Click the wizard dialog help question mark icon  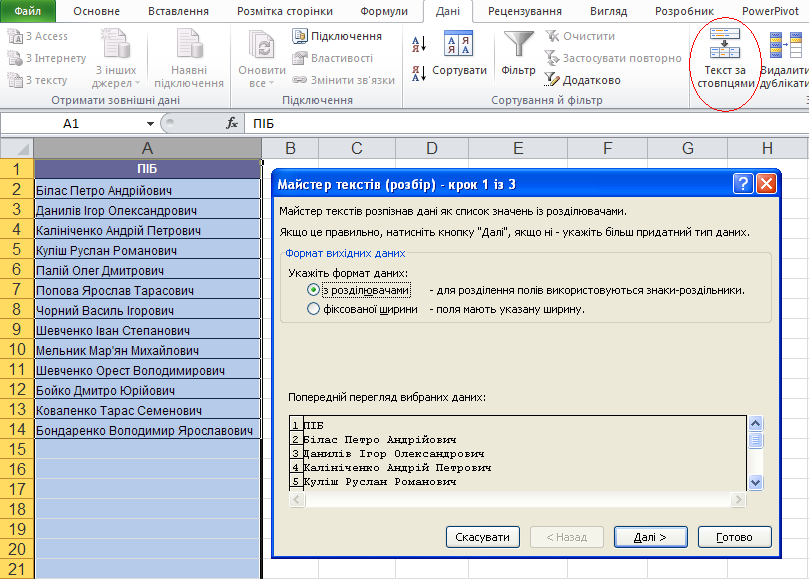742,184
